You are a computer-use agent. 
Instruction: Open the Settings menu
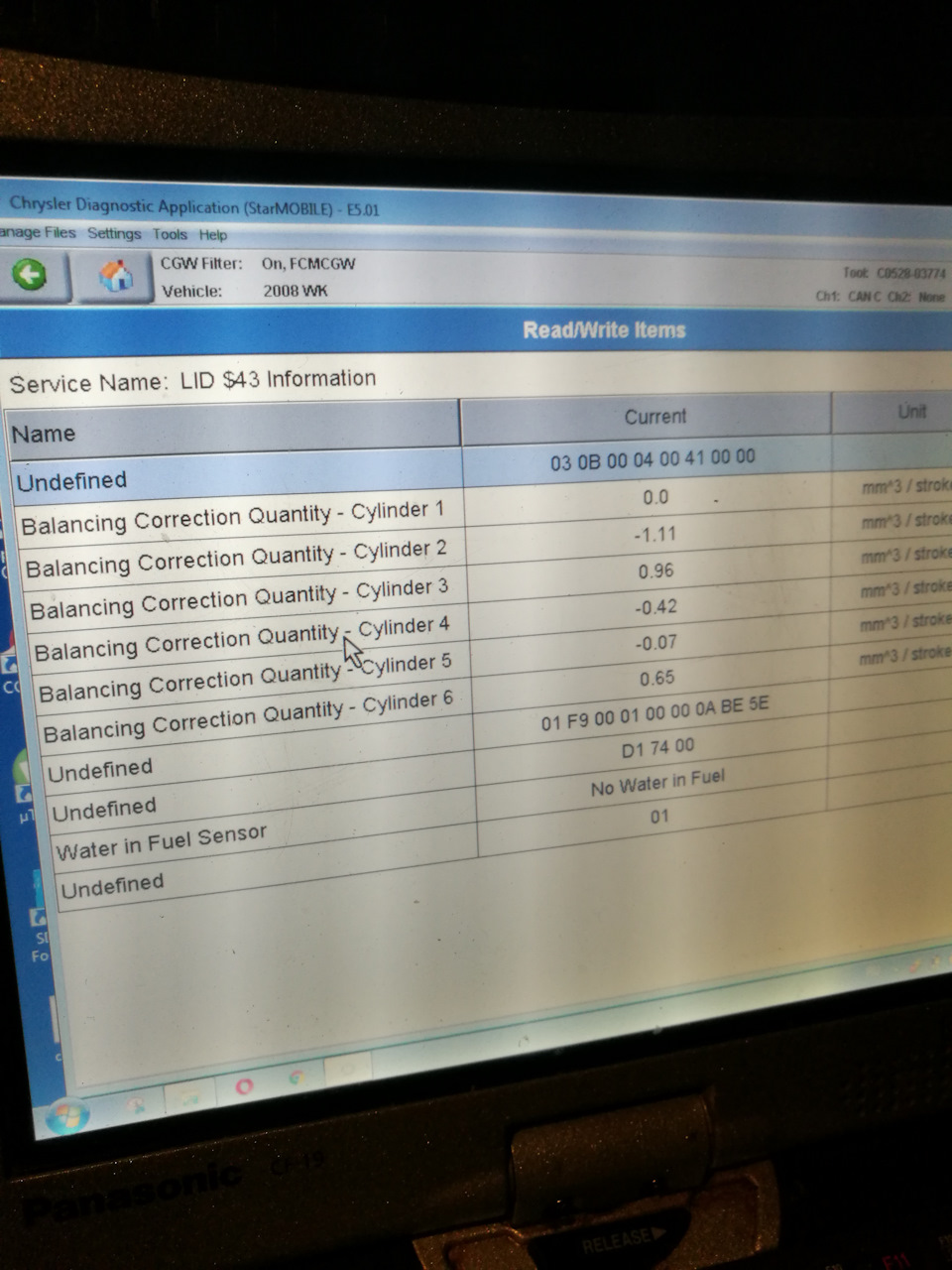(x=114, y=234)
